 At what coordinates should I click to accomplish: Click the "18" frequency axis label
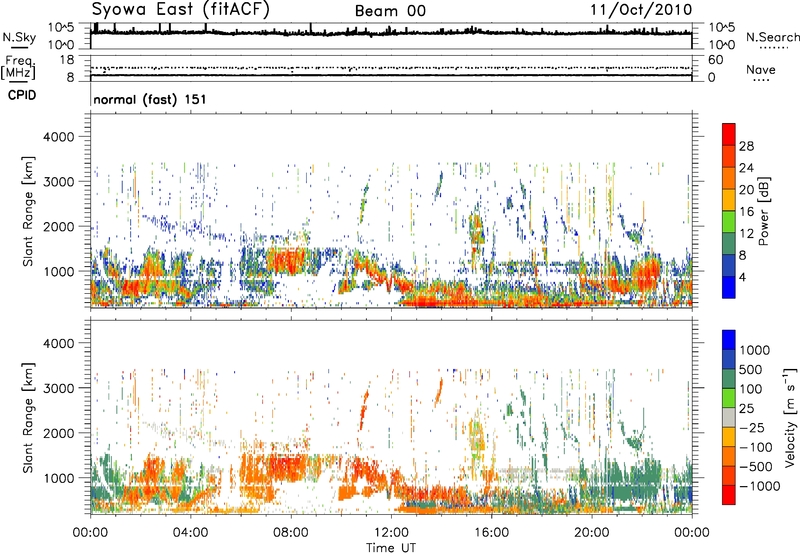click(x=67, y=60)
